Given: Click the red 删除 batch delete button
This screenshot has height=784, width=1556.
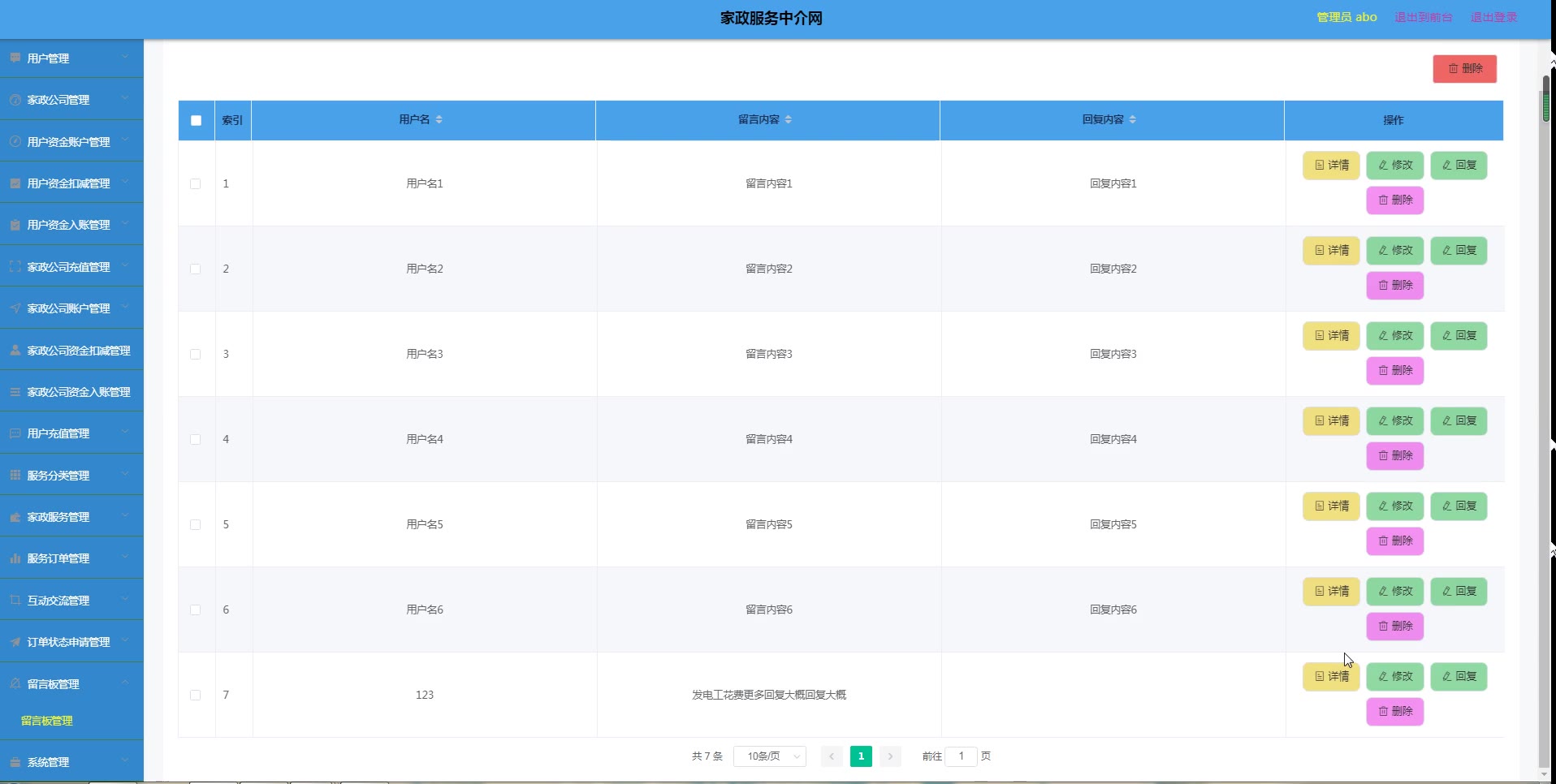Looking at the screenshot, I should [x=1465, y=69].
